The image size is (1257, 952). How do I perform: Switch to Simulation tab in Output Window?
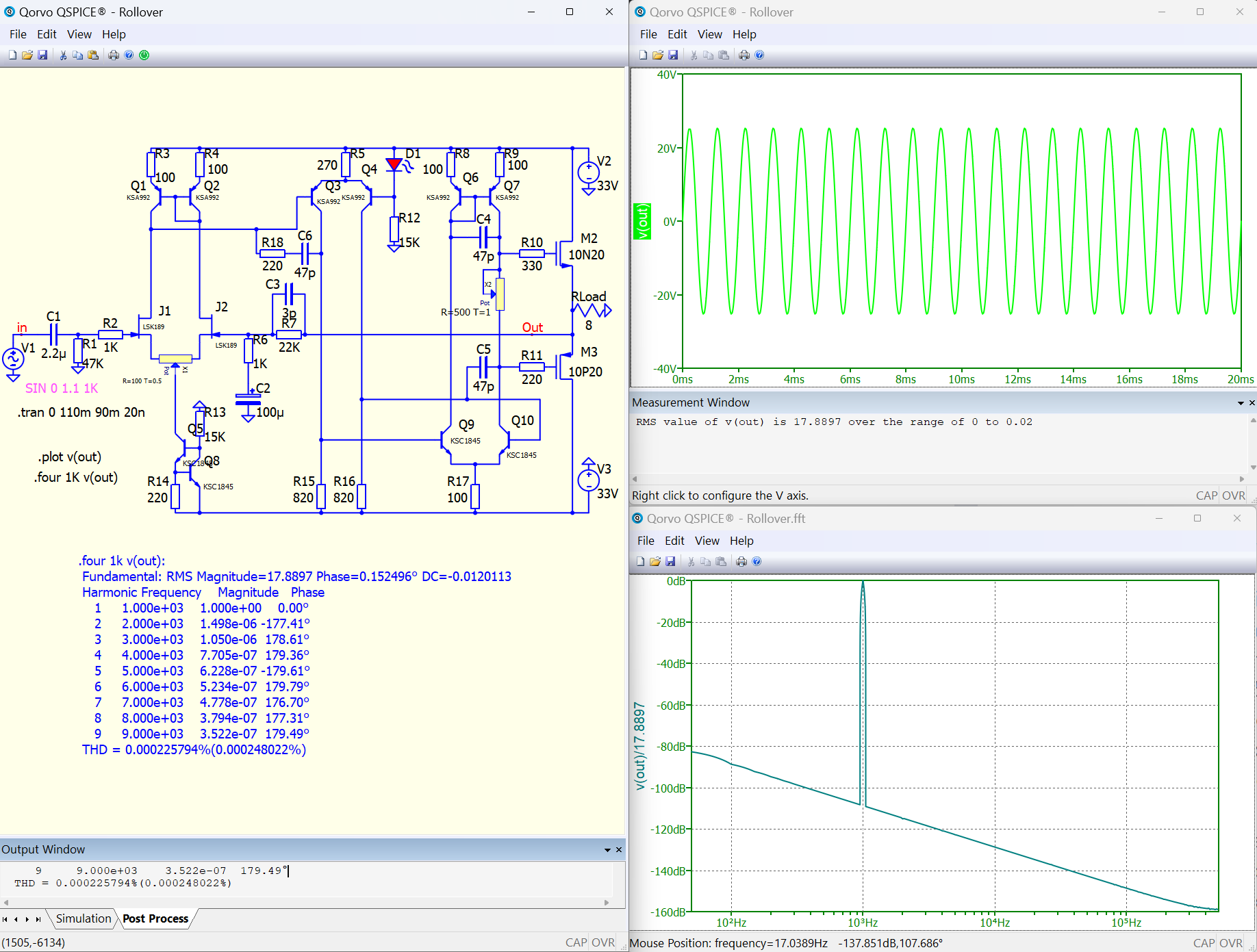(84, 918)
